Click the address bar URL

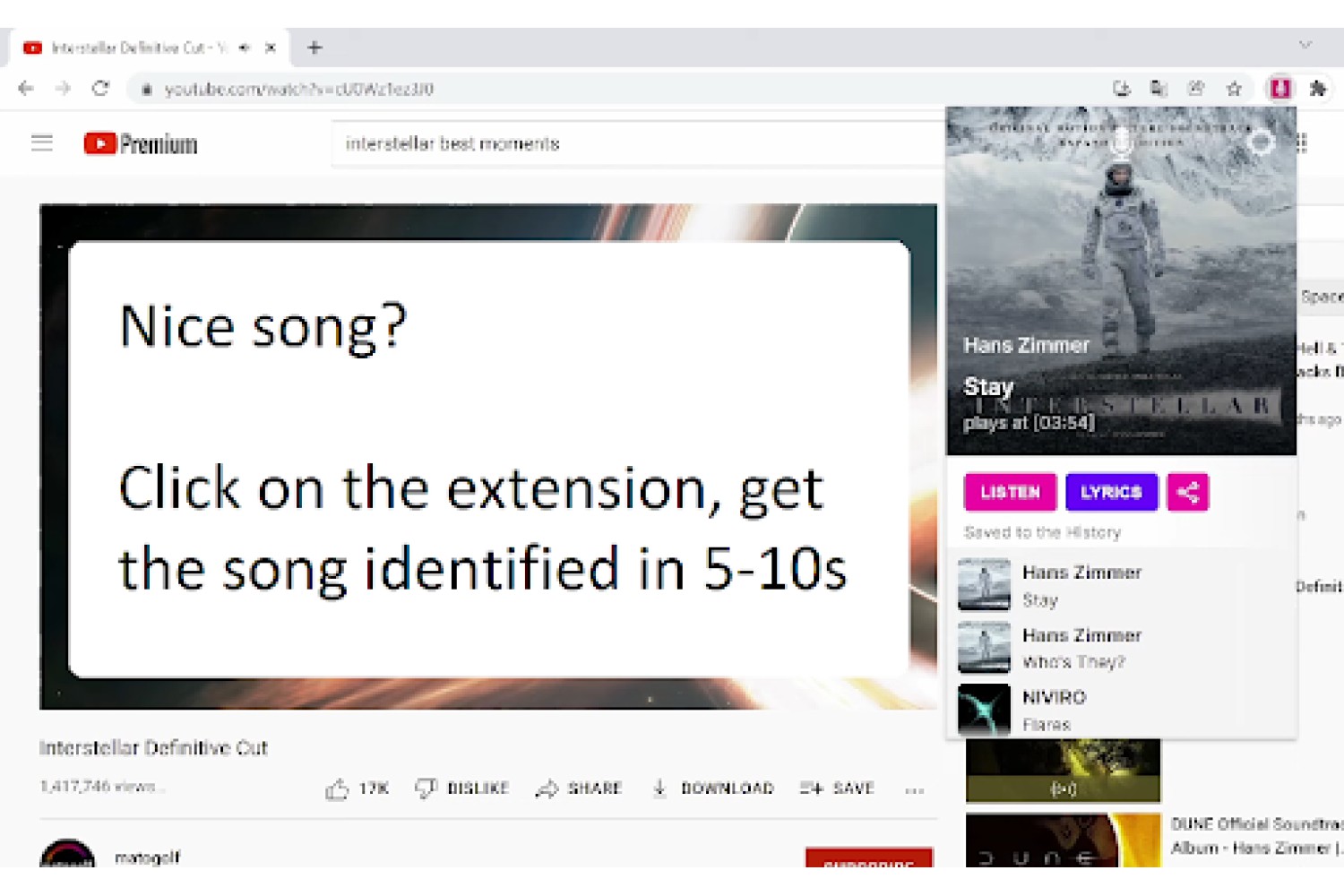coord(299,90)
